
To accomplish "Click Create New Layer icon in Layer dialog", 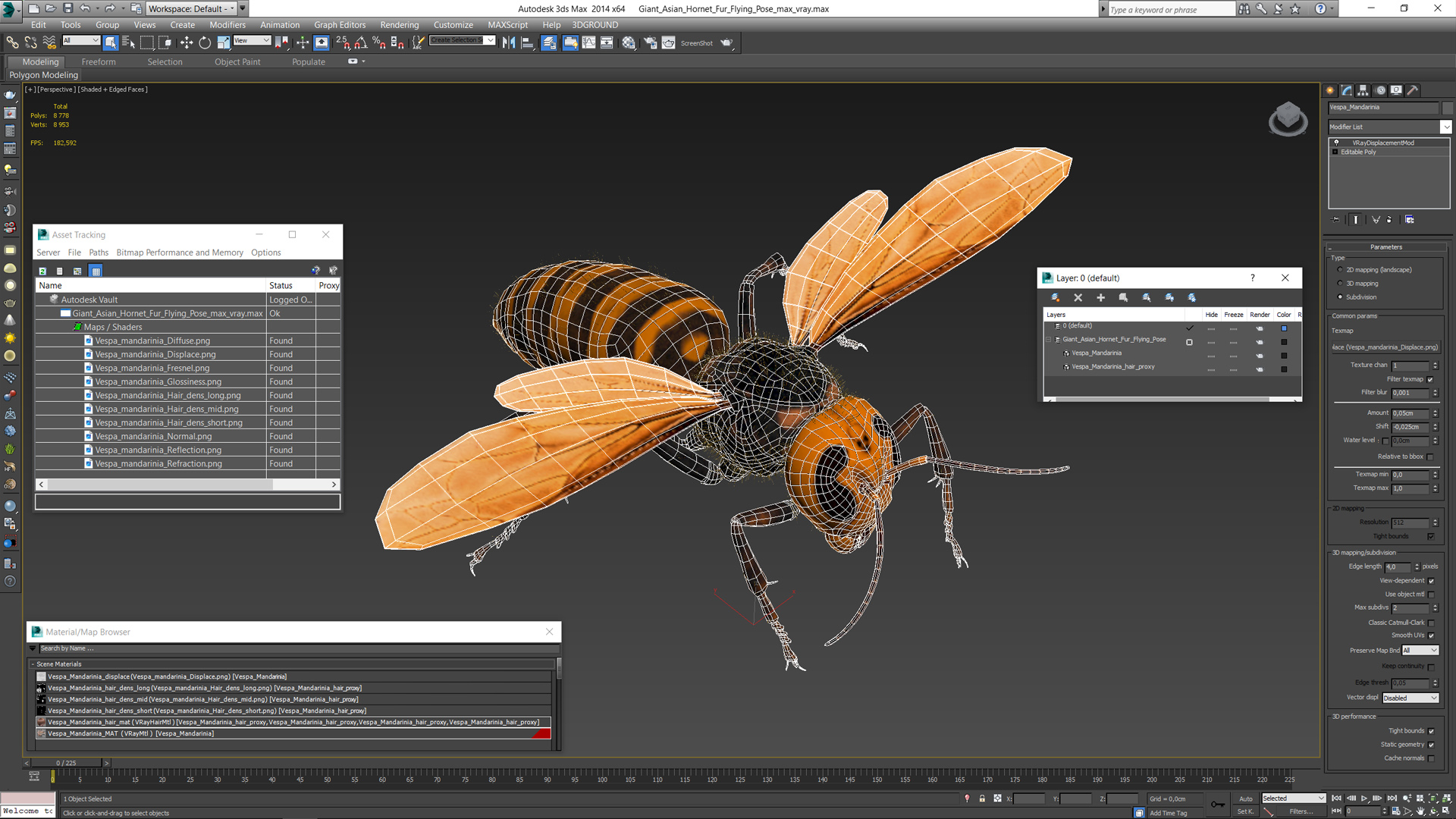I will point(1055,298).
